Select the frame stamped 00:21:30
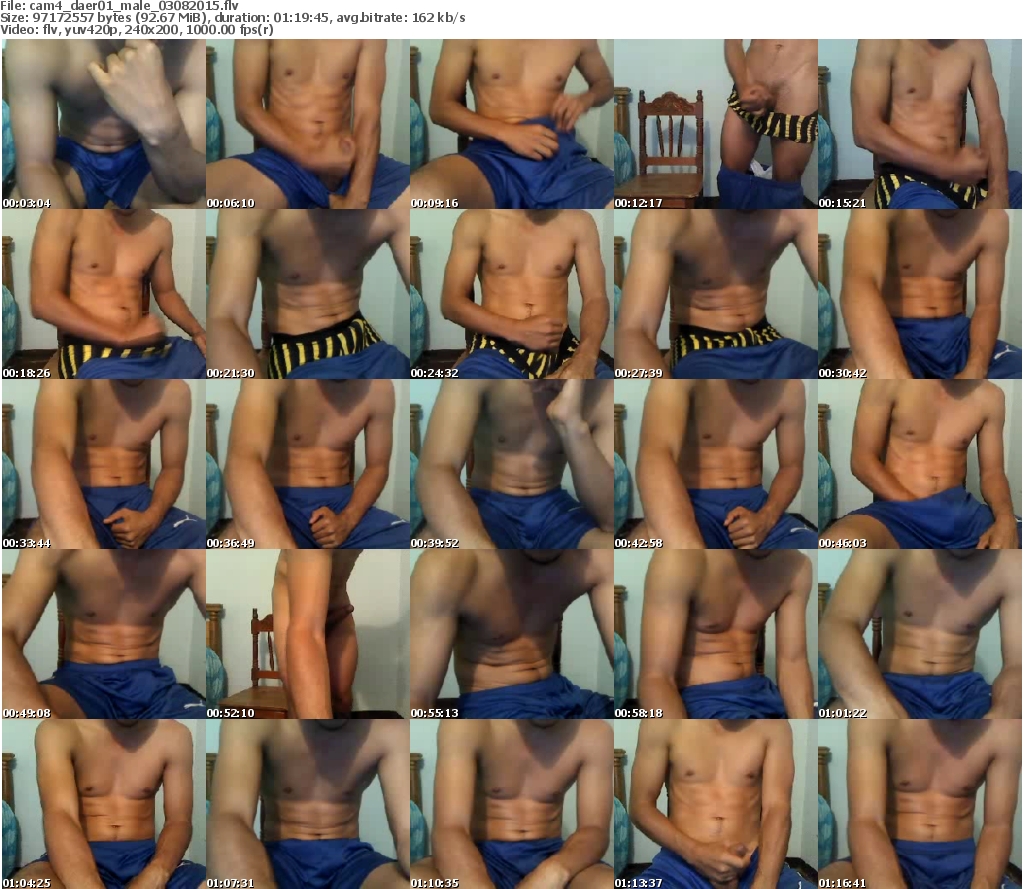The width and height of the screenshot is (1024, 889). click(x=308, y=294)
